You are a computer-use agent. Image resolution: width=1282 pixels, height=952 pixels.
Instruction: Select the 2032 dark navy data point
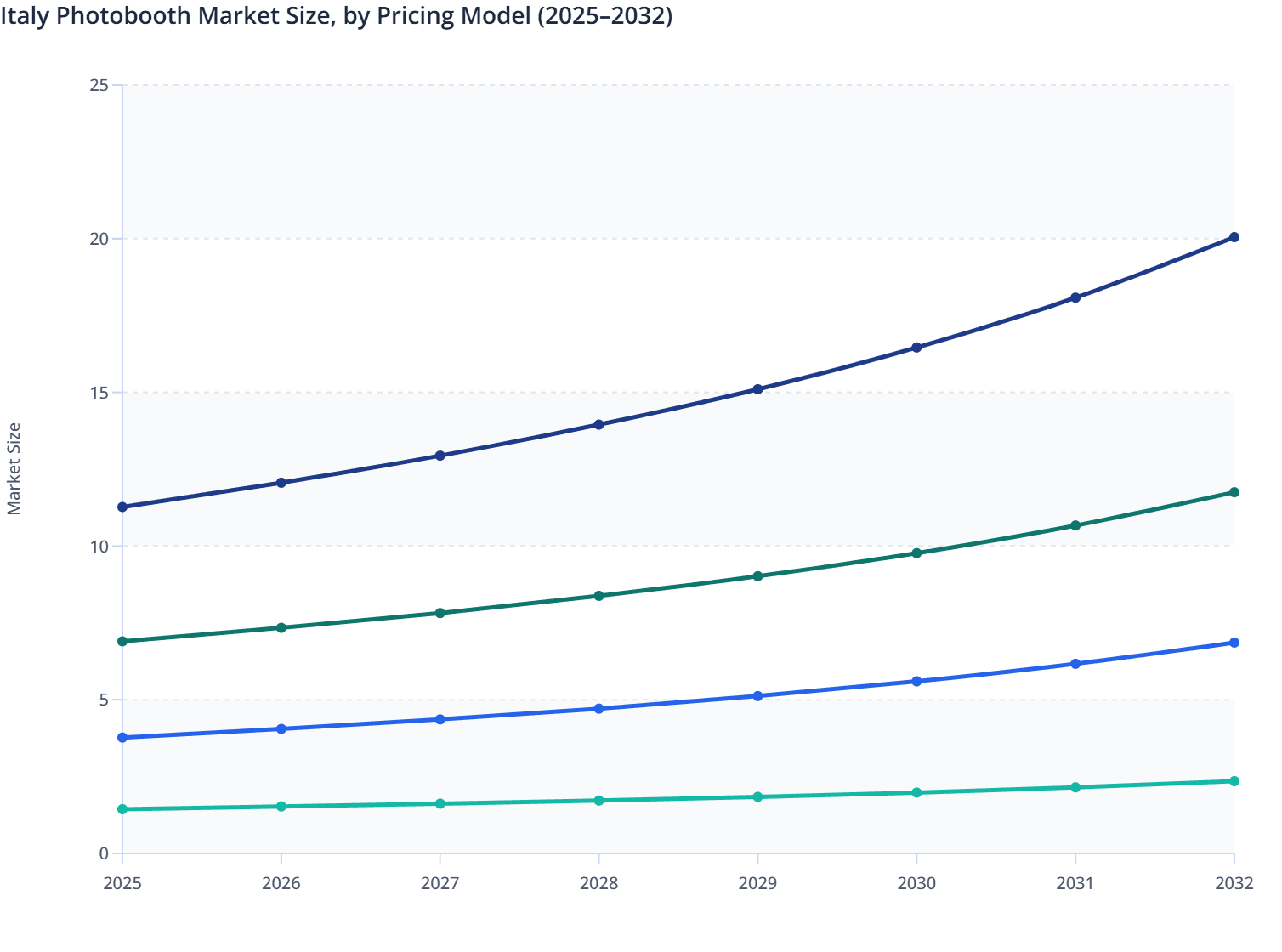(1234, 238)
